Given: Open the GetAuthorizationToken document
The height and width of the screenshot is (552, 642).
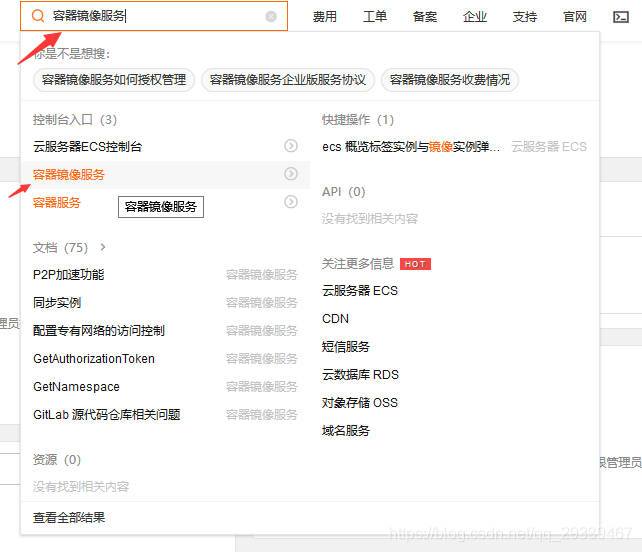Looking at the screenshot, I should pos(94,359).
